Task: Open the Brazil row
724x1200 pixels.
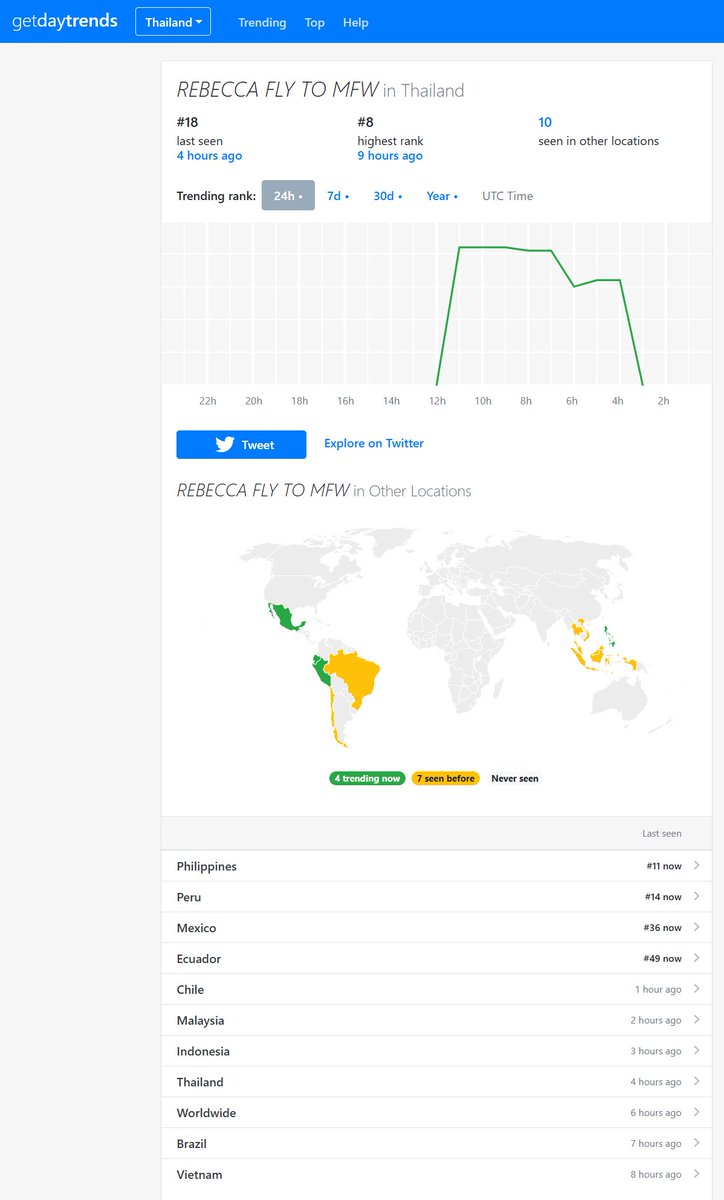Action: coord(436,1144)
